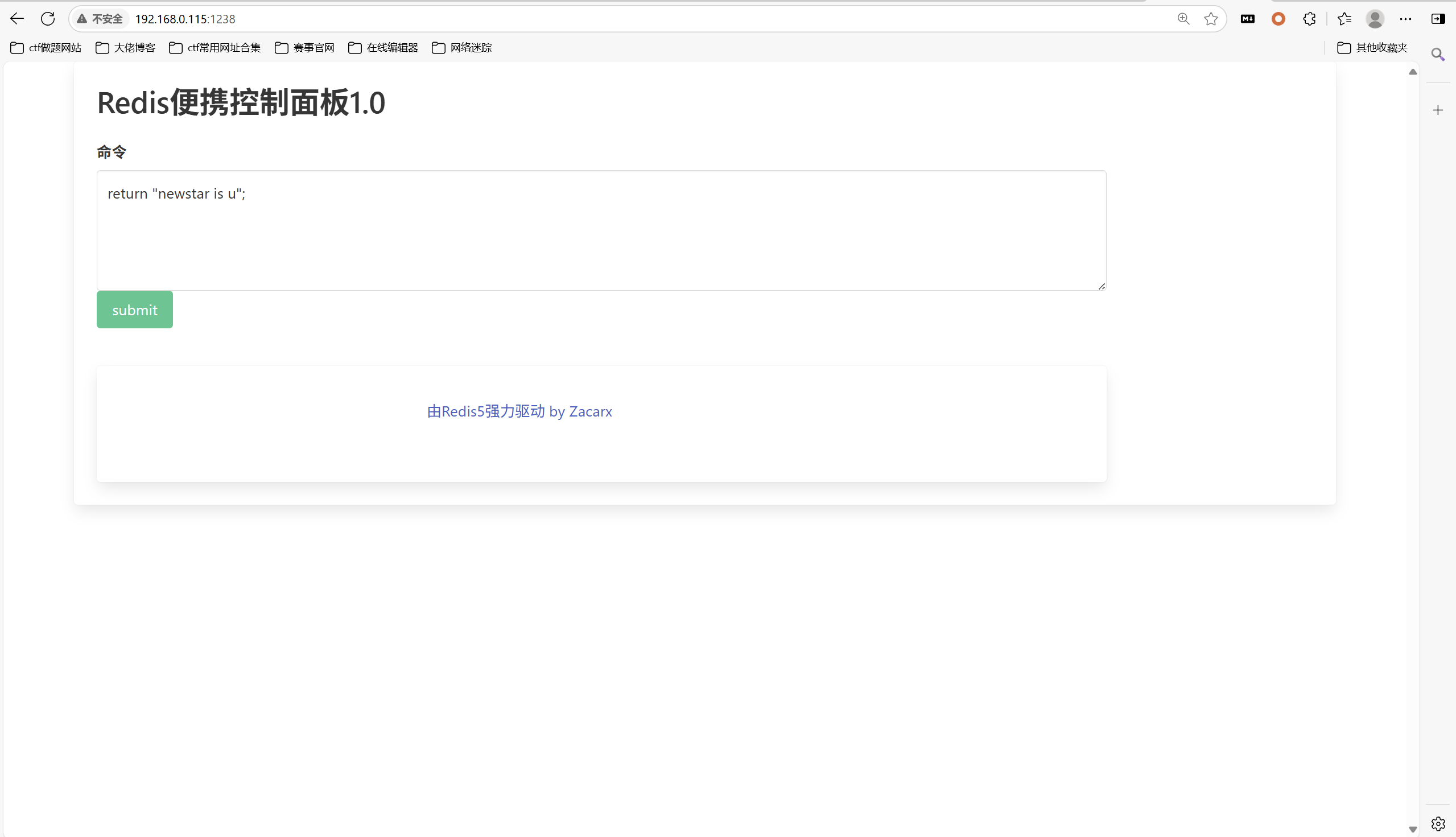The height and width of the screenshot is (837, 1456).
Task: Reload the page with the refresh icon
Action: pos(48,19)
